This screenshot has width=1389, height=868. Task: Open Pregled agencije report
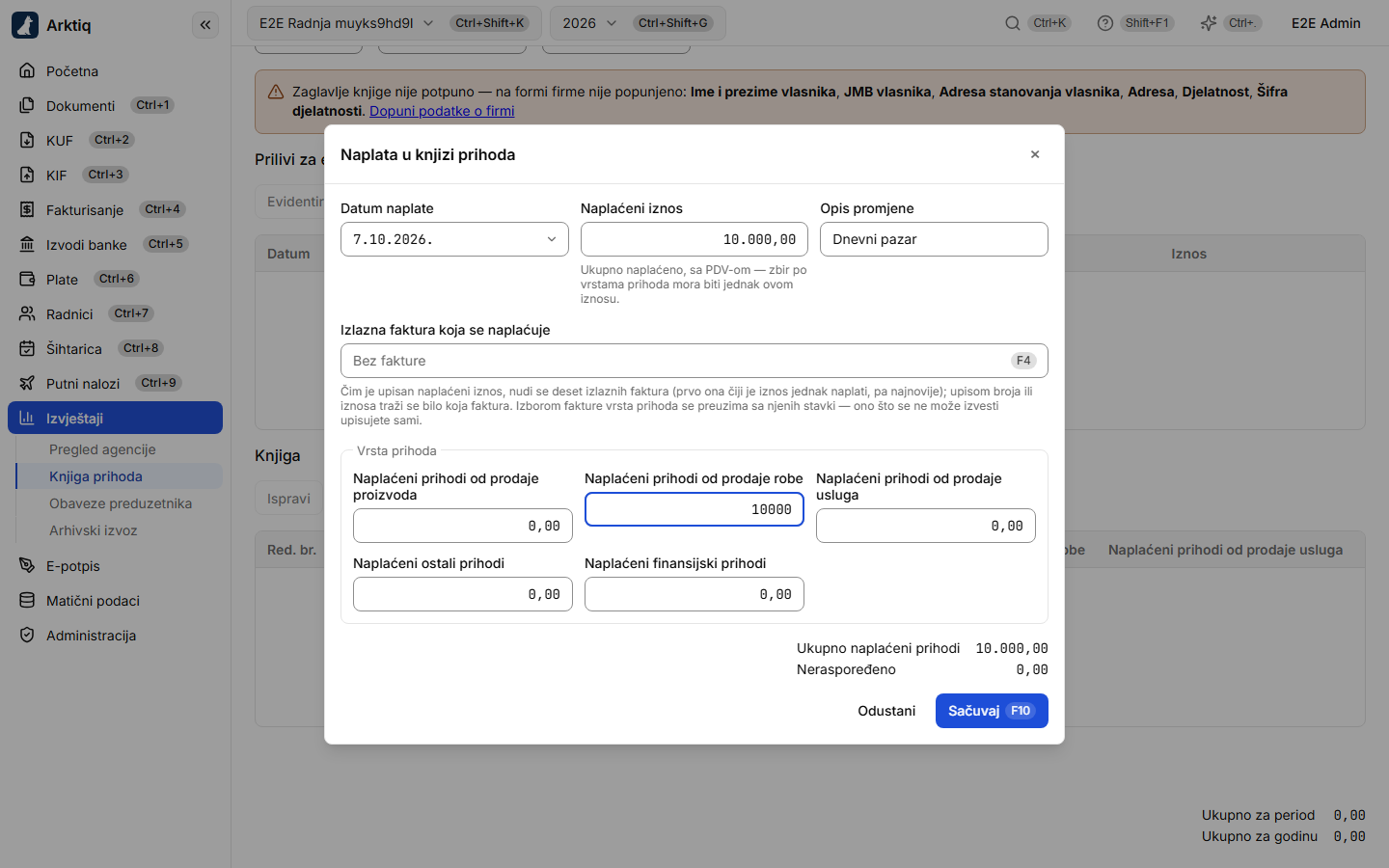[x=102, y=449]
